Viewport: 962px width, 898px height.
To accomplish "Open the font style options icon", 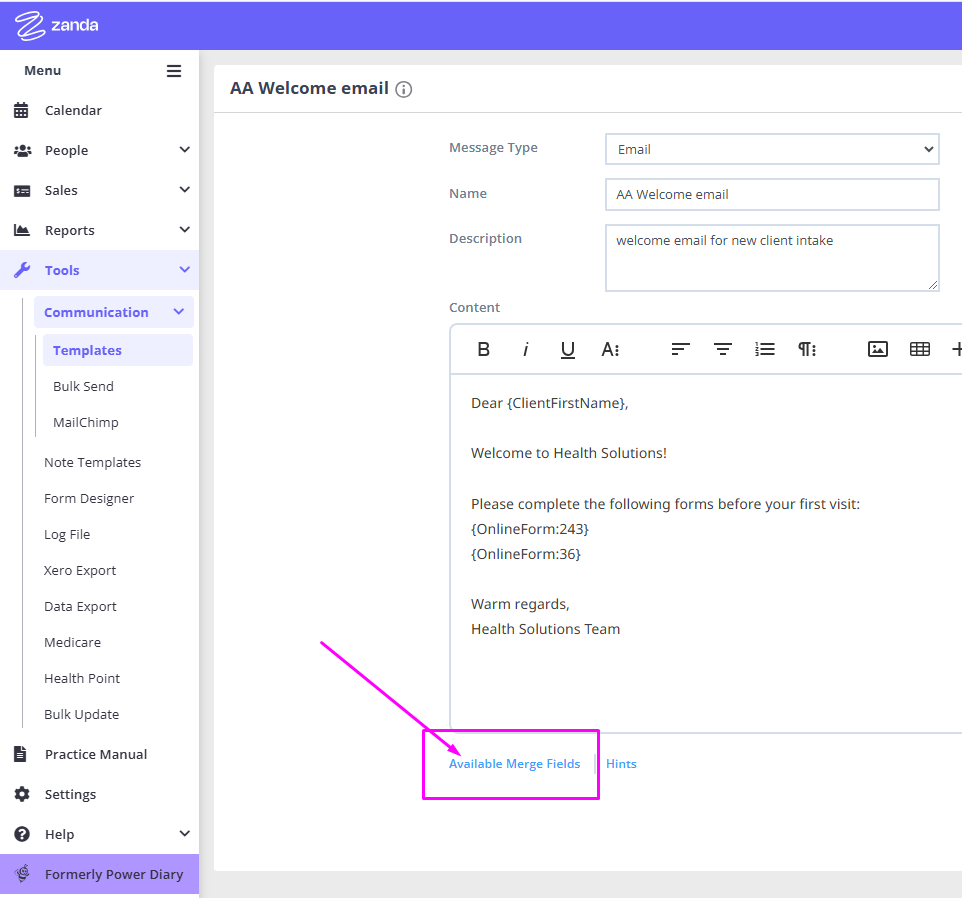I will click(x=610, y=349).
